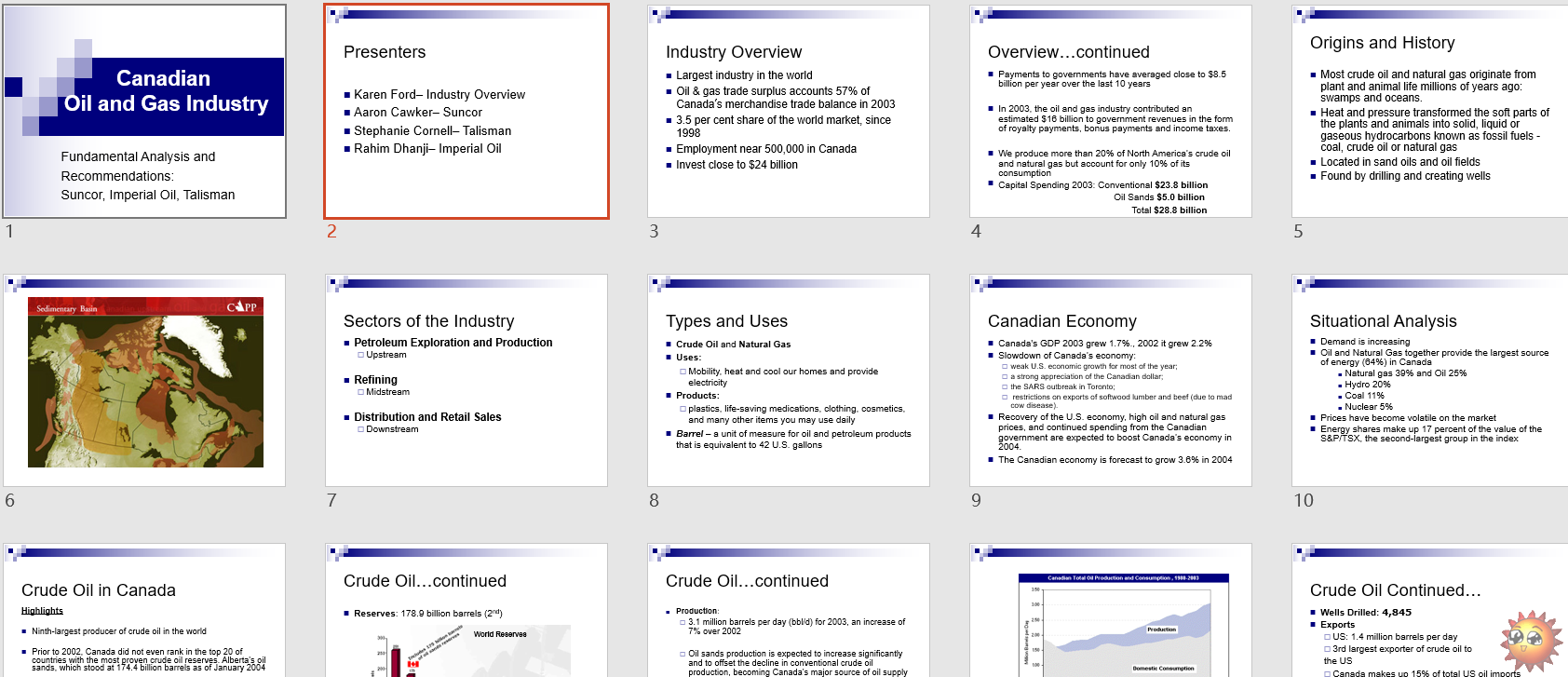Select the Presenters slide thumbnail
1568x677 pixels.
coord(466,111)
